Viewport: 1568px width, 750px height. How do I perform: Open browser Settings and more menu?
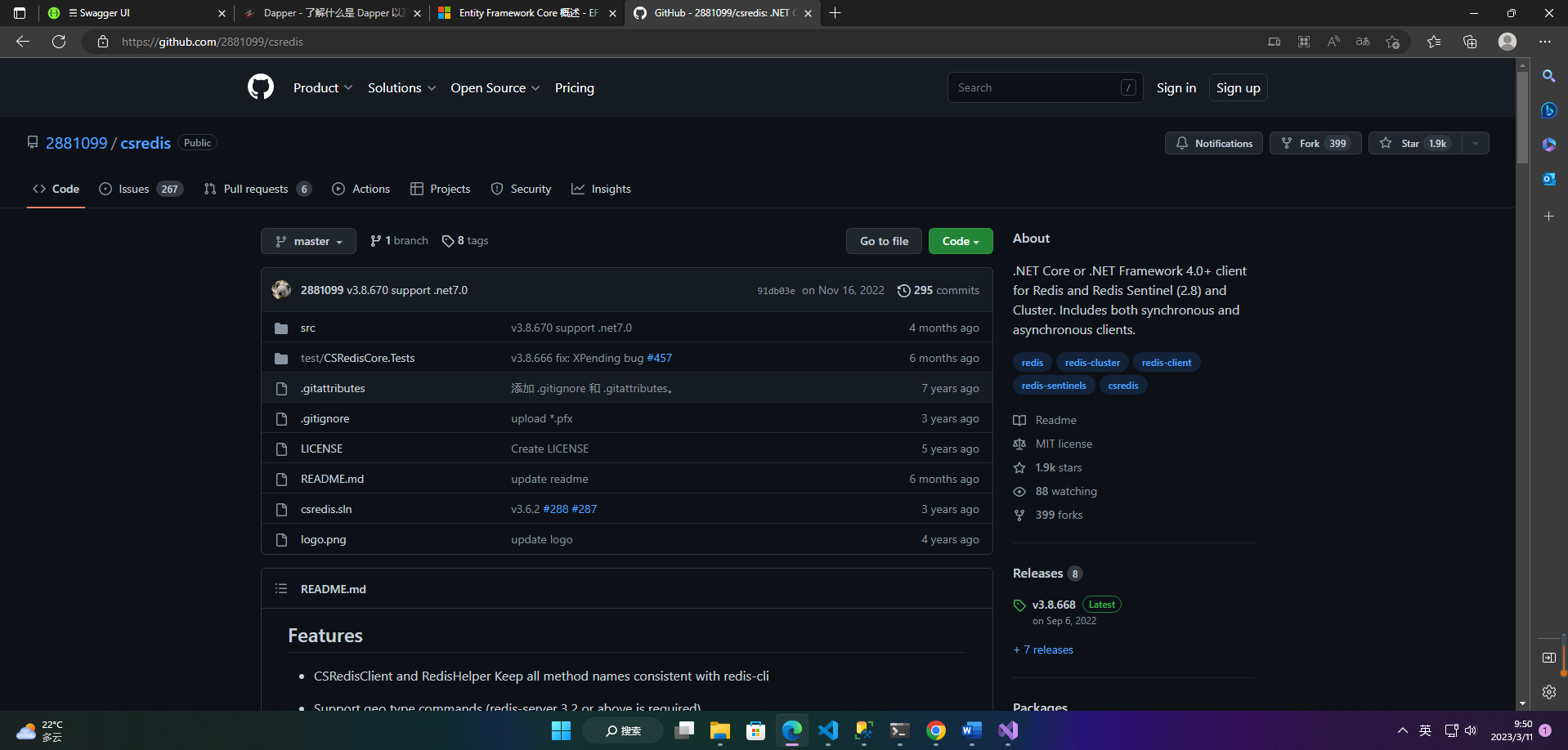(1544, 42)
